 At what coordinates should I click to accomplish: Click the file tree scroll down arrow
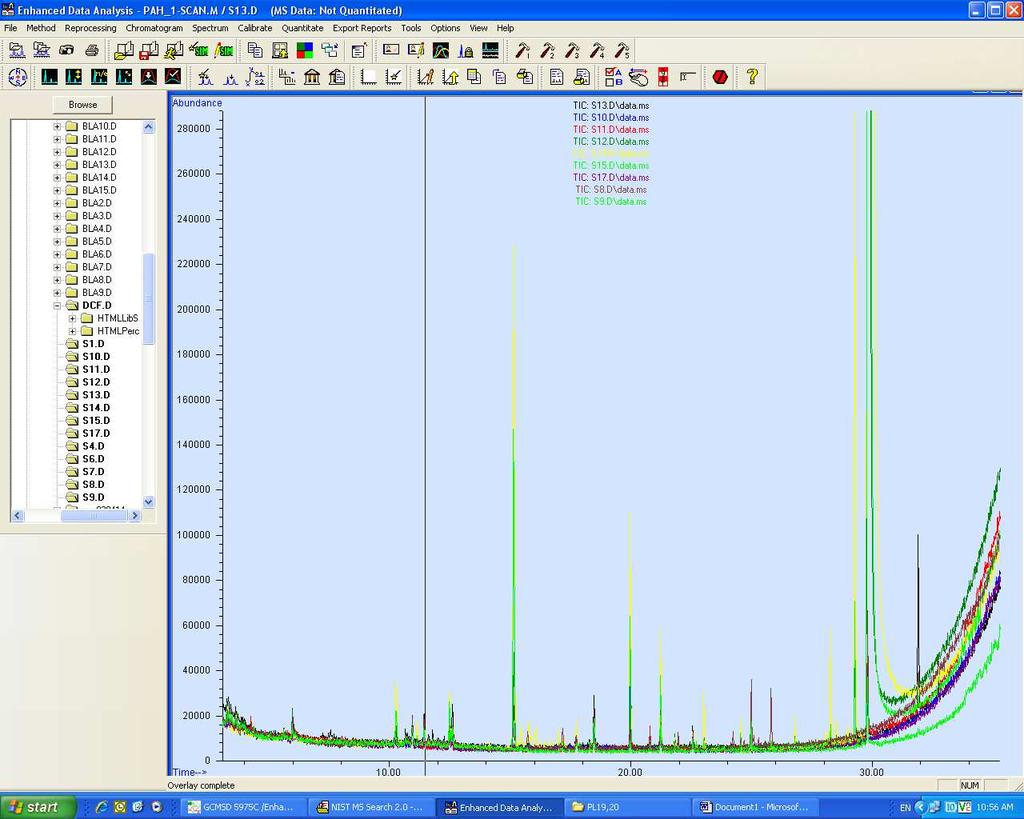click(x=148, y=502)
